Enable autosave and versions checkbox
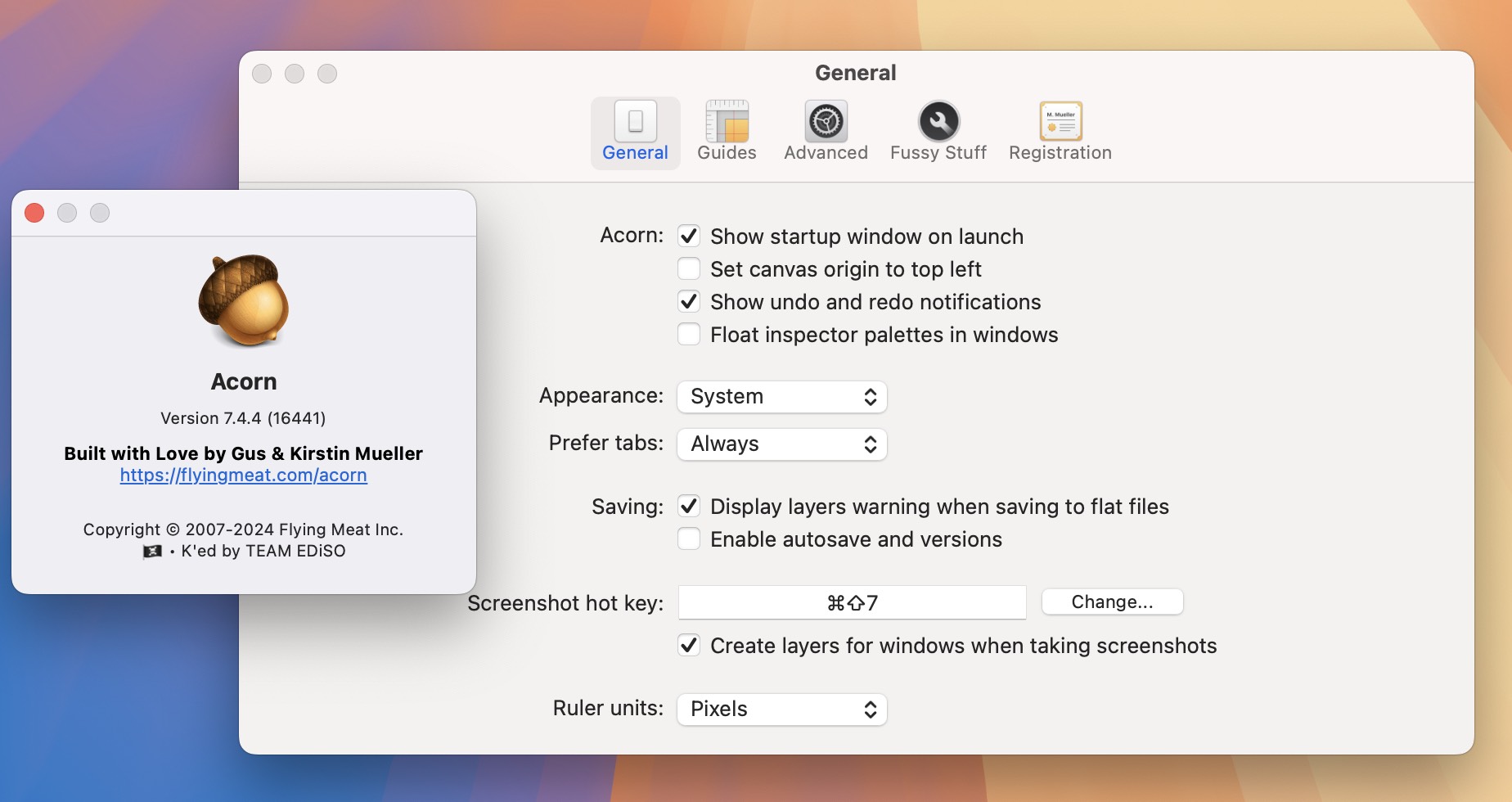The height and width of the screenshot is (802, 1512). click(x=689, y=539)
